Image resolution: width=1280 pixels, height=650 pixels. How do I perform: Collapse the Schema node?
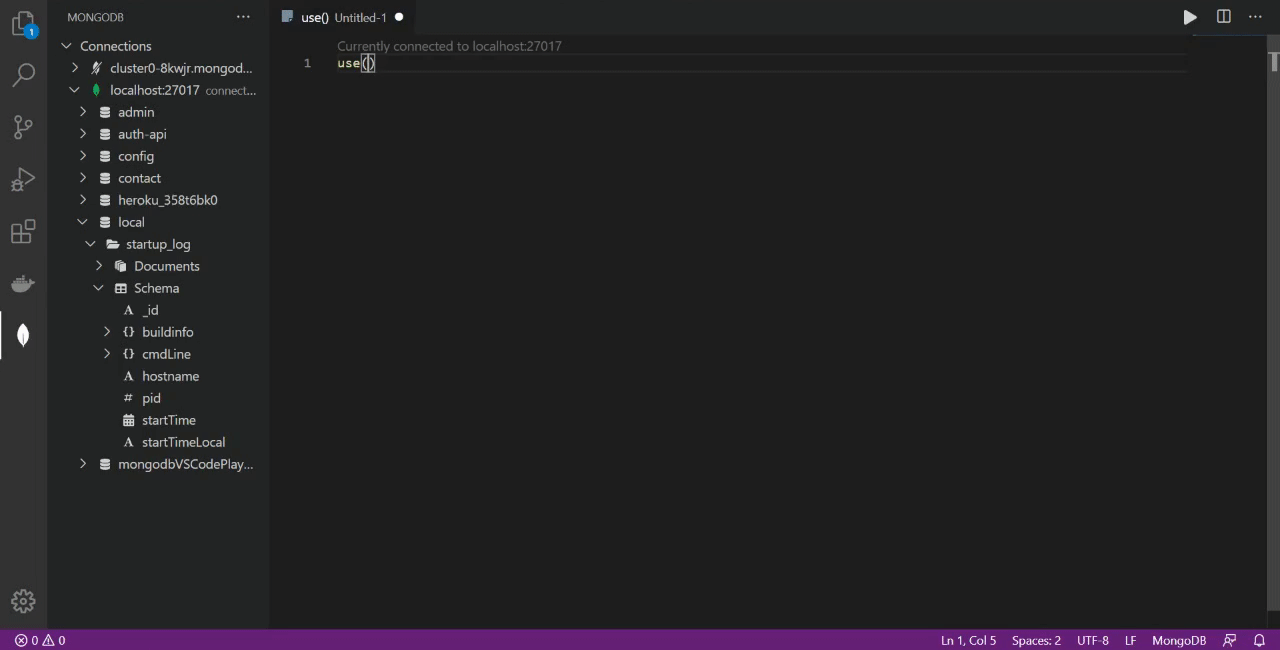pos(99,288)
